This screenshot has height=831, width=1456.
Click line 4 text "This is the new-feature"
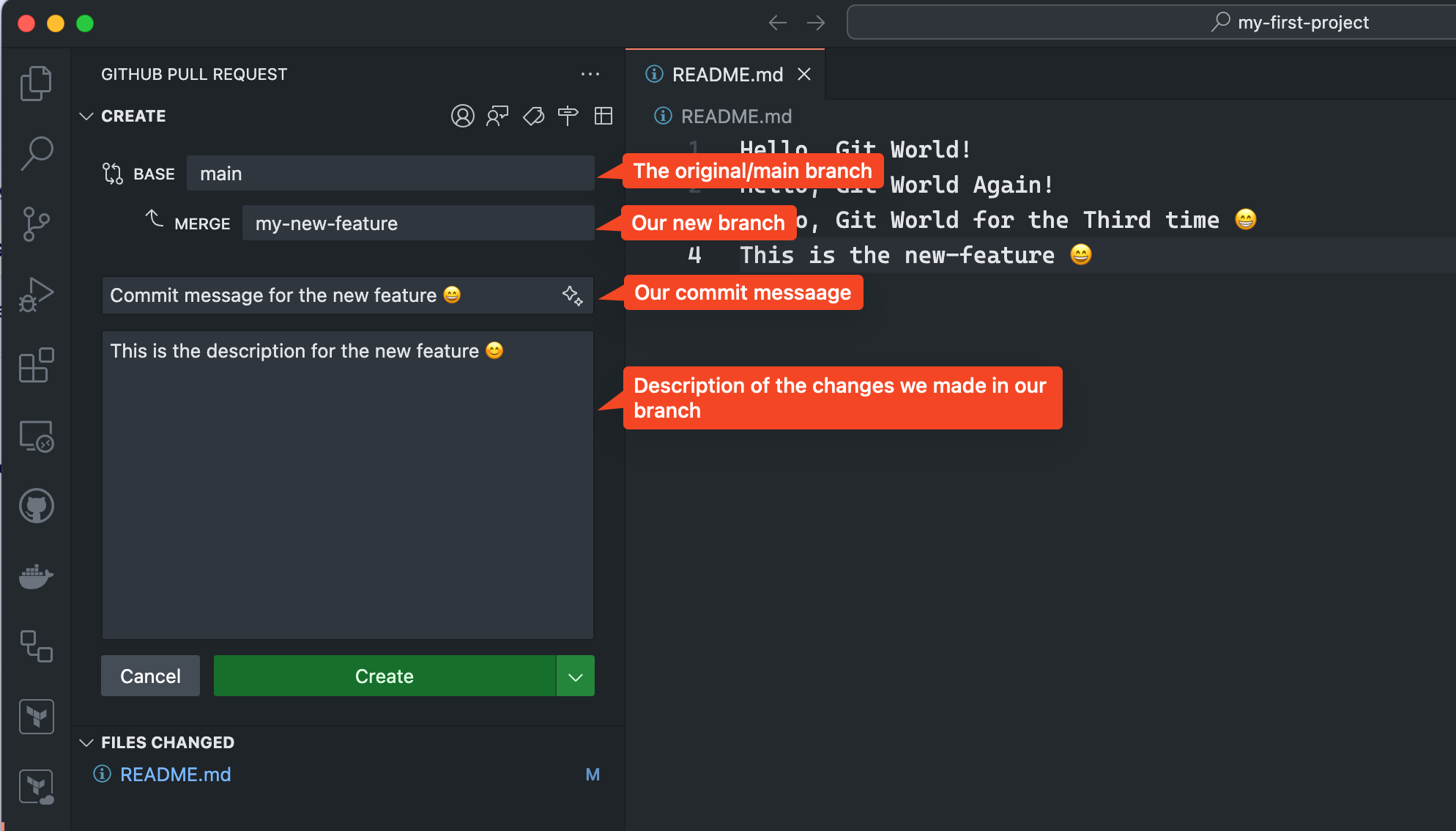coord(897,255)
